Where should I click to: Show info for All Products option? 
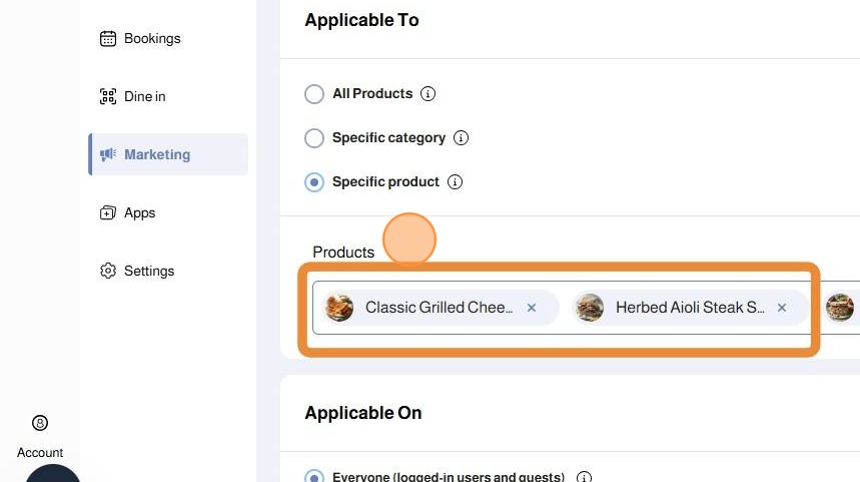coord(428,94)
